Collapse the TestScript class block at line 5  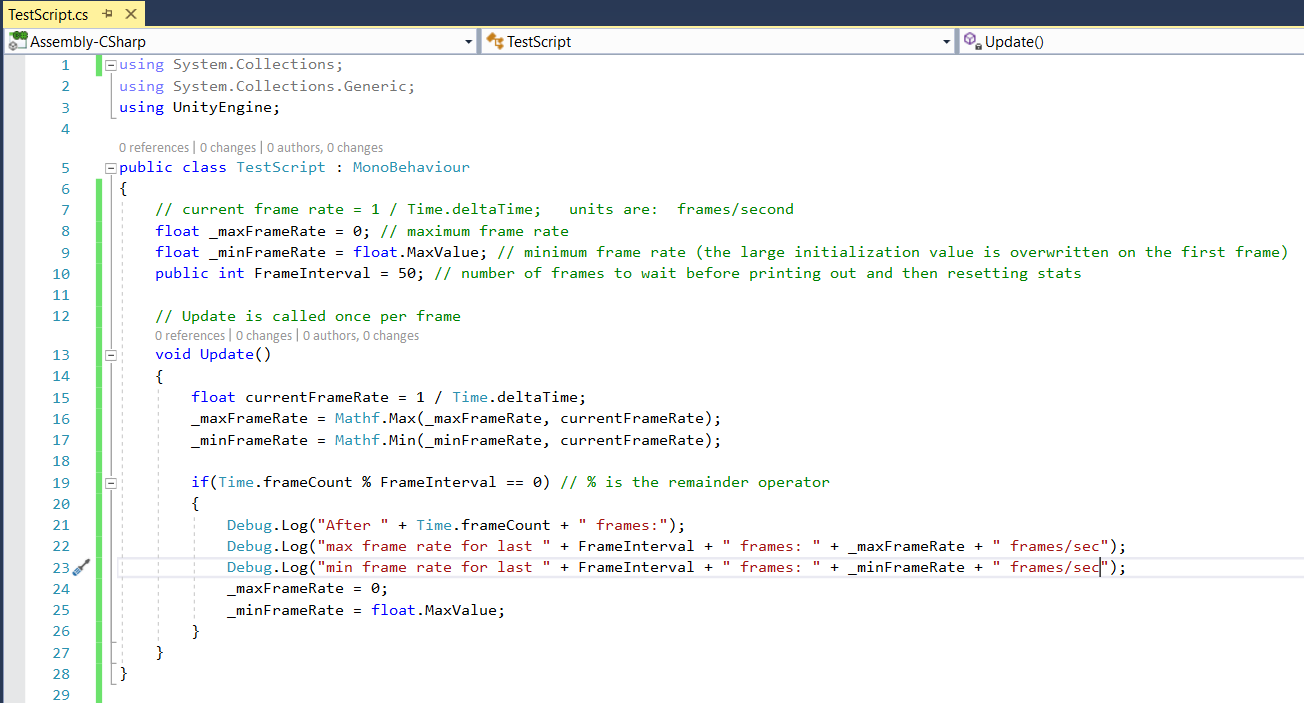pyautogui.click(x=110, y=168)
